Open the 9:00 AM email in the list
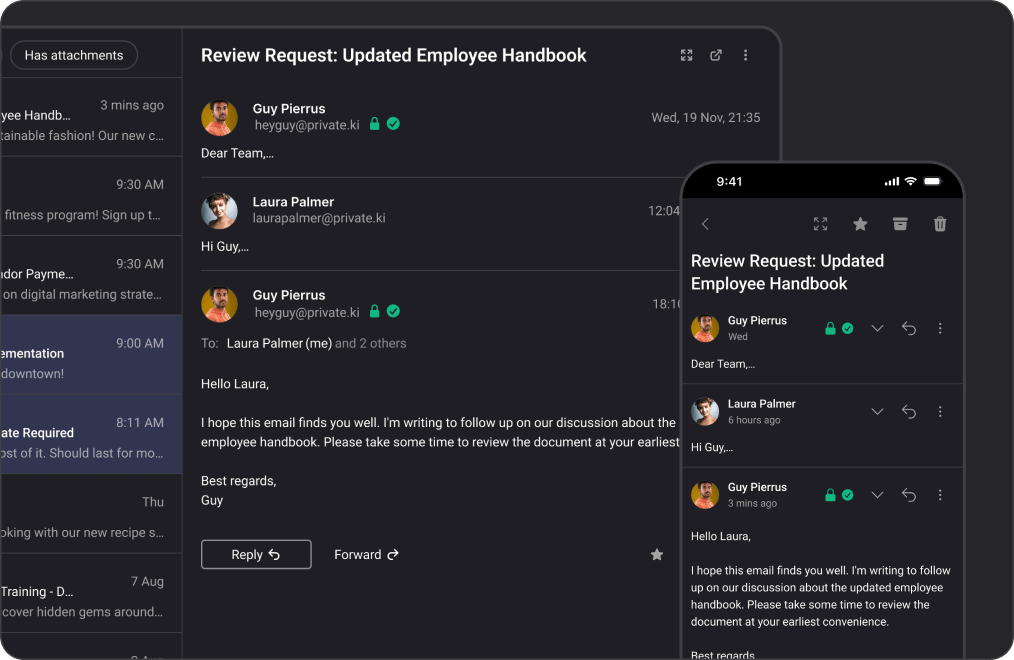This screenshot has height=660, width=1014. (91, 356)
